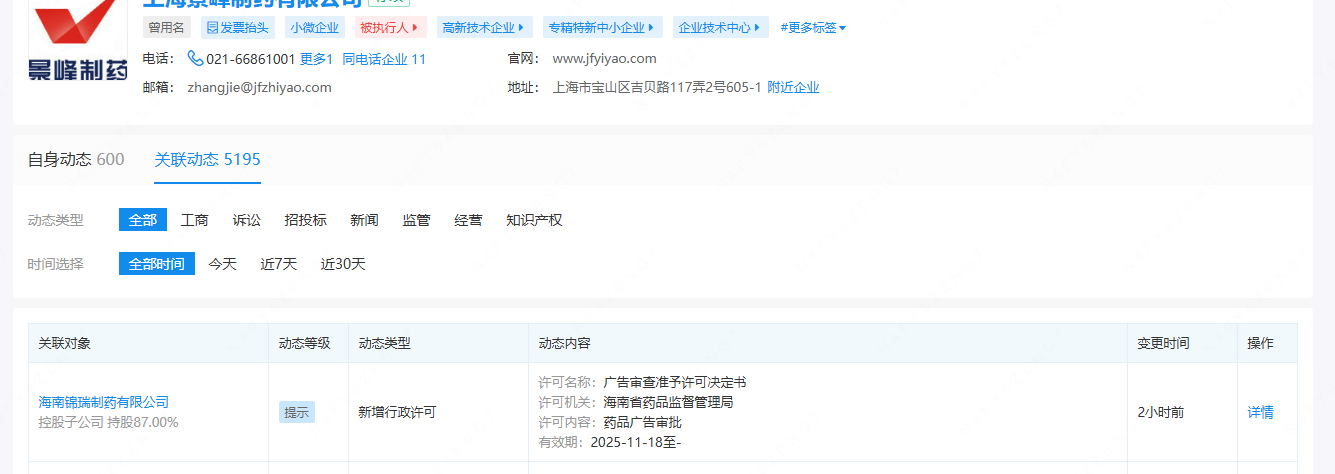1335x474 pixels.
Task: Open the #更多标签 dropdown
Action: click(813, 28)
